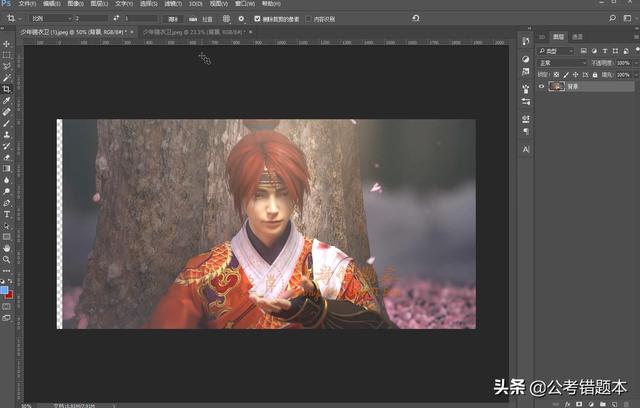Toggle the type layer filter
The width and height of the screenshot is (640, 408).
coord(605,51)
